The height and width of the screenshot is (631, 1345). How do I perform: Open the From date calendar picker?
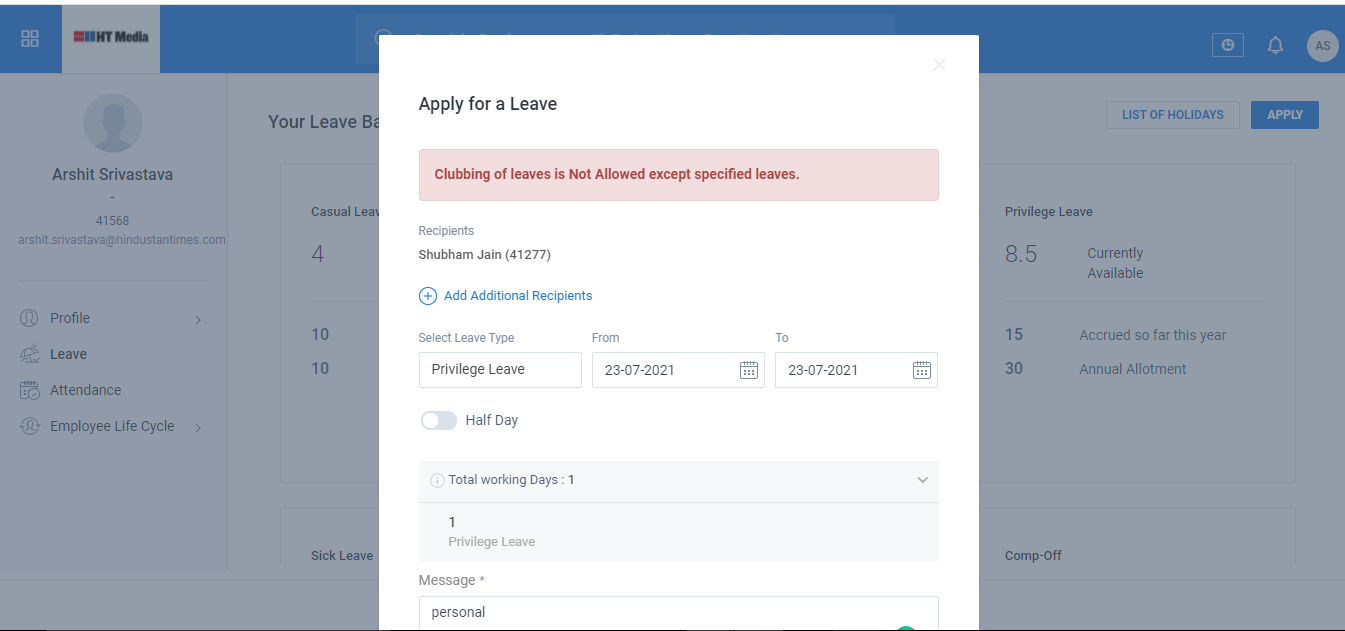pyautogui.click(x=748, y=370)
